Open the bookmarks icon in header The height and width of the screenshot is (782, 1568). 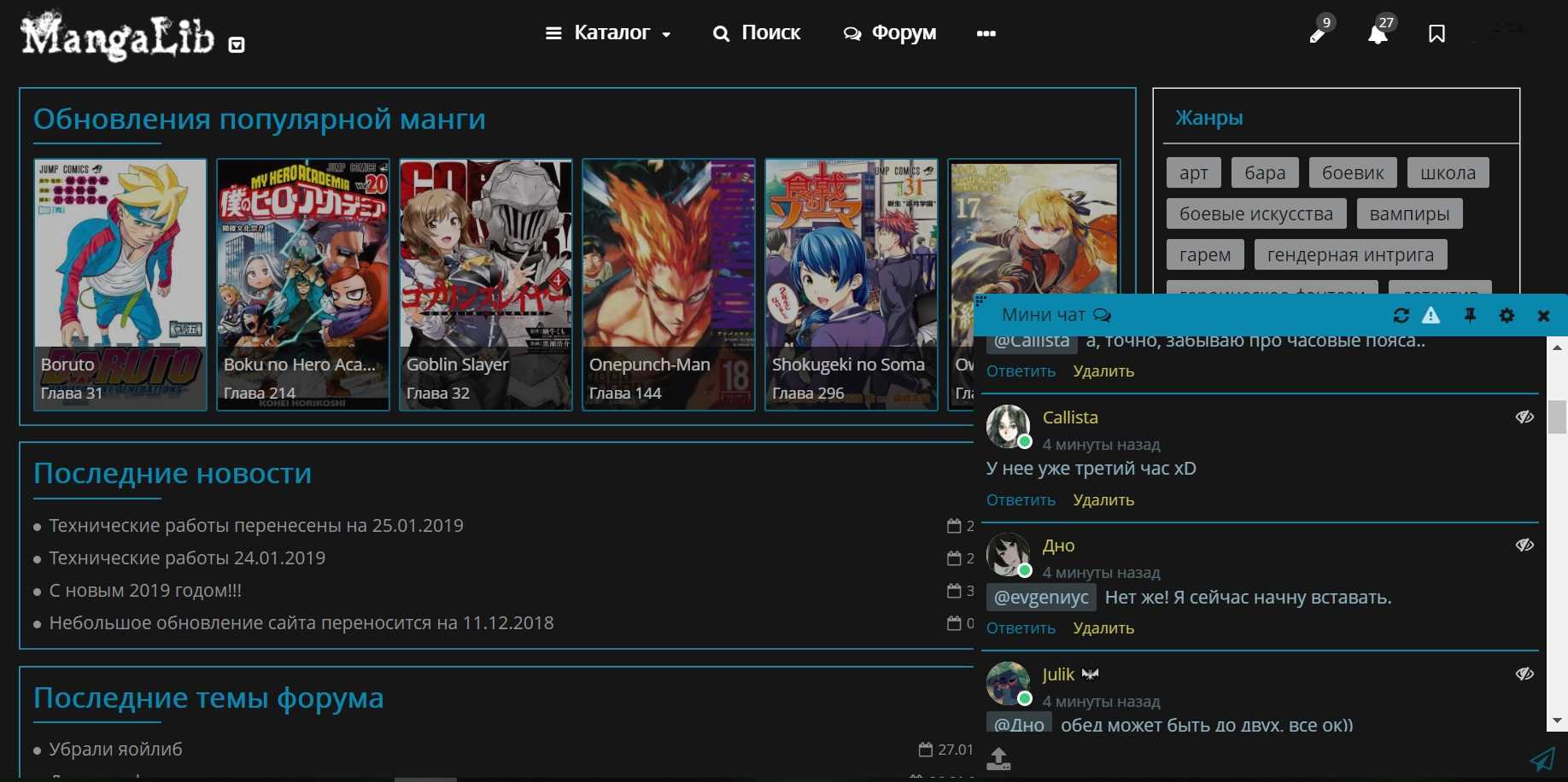point(1436,33)
